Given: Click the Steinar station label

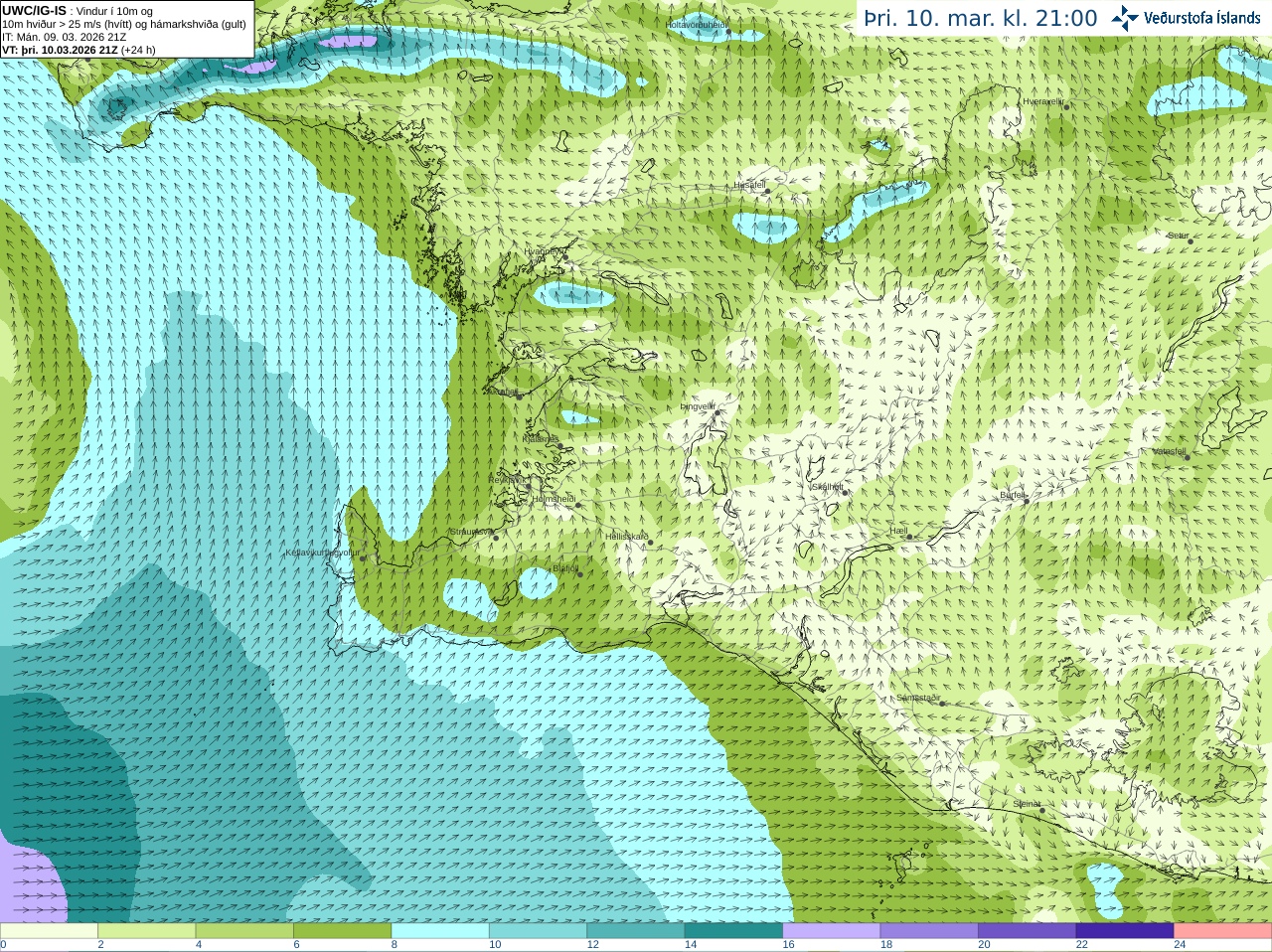Looking at the screenshot, I should point(1027,804).
